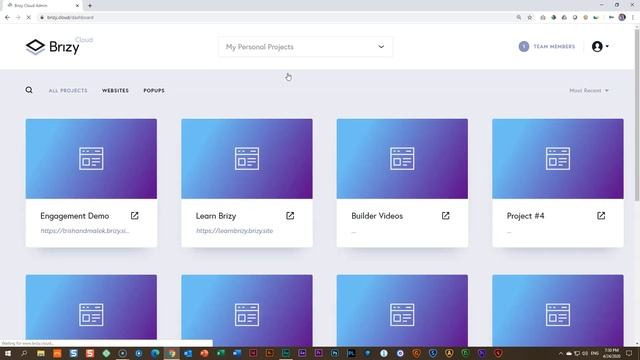This screenshot has width=640, height=360.
Task: Open the Project #4 thumbnail
Action: click(x=558, y=159)
